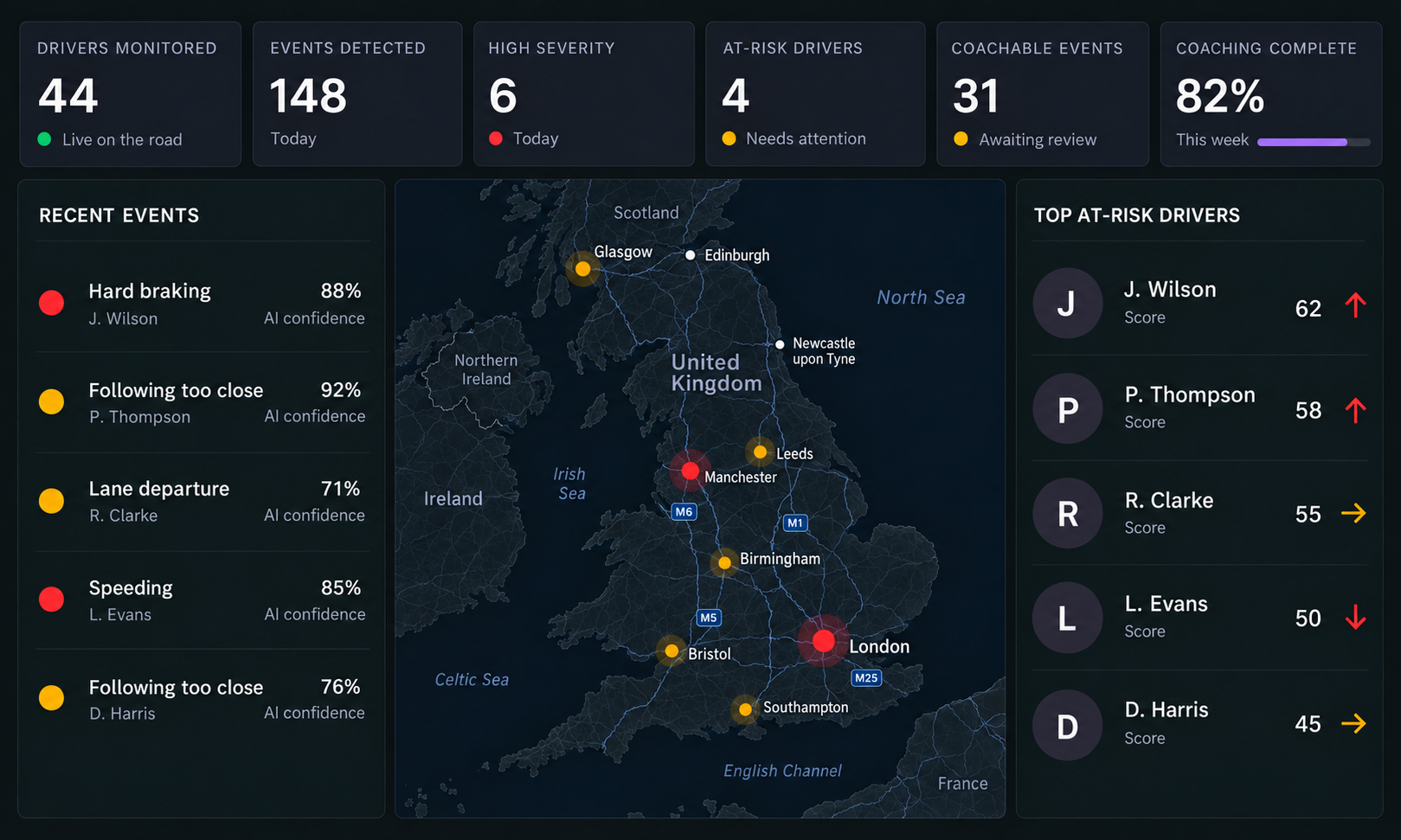Open the Coaching Complete card
The width and height of the screenshot is (1401, 840).
[1271, 94]
